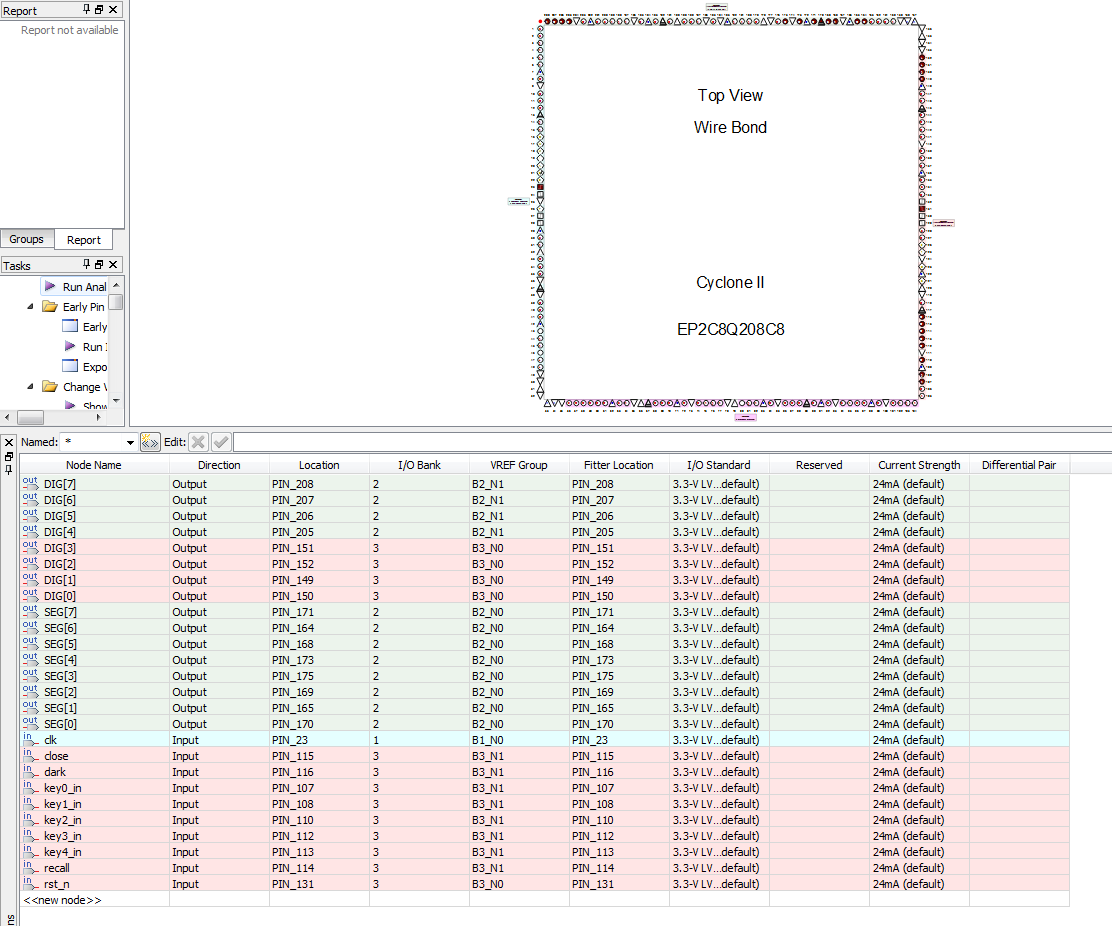Screen dimensions: 1112x926
Task: Sort by I/O Bank column header
Action: click(x=419, y=465)
